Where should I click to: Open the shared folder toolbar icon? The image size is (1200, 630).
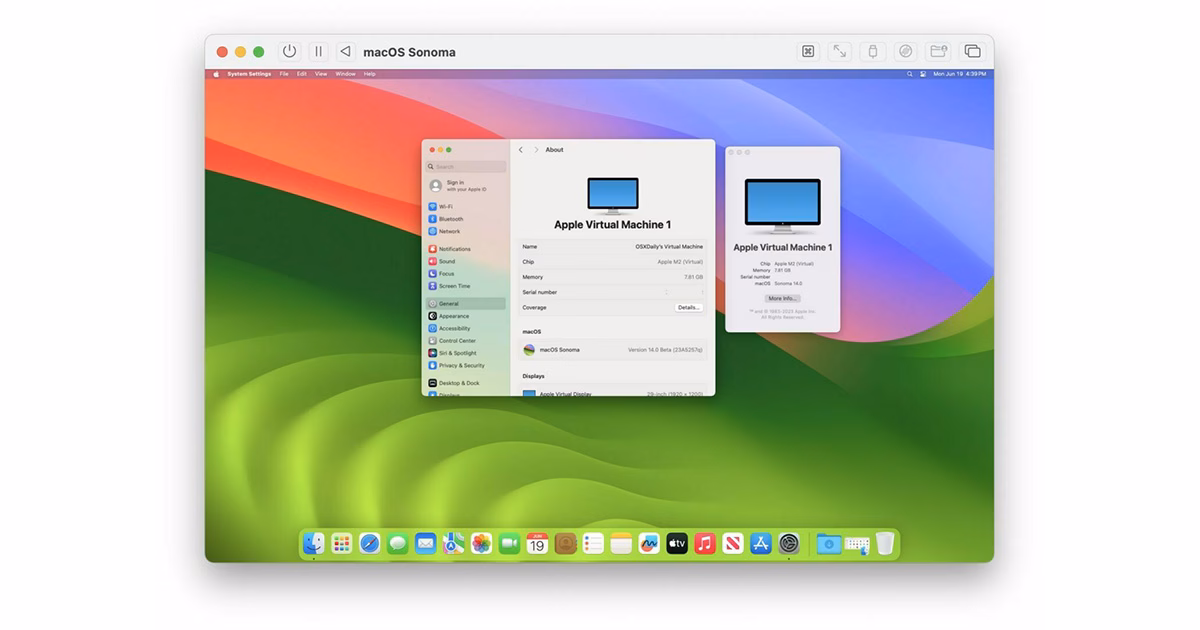pos(938,51)
